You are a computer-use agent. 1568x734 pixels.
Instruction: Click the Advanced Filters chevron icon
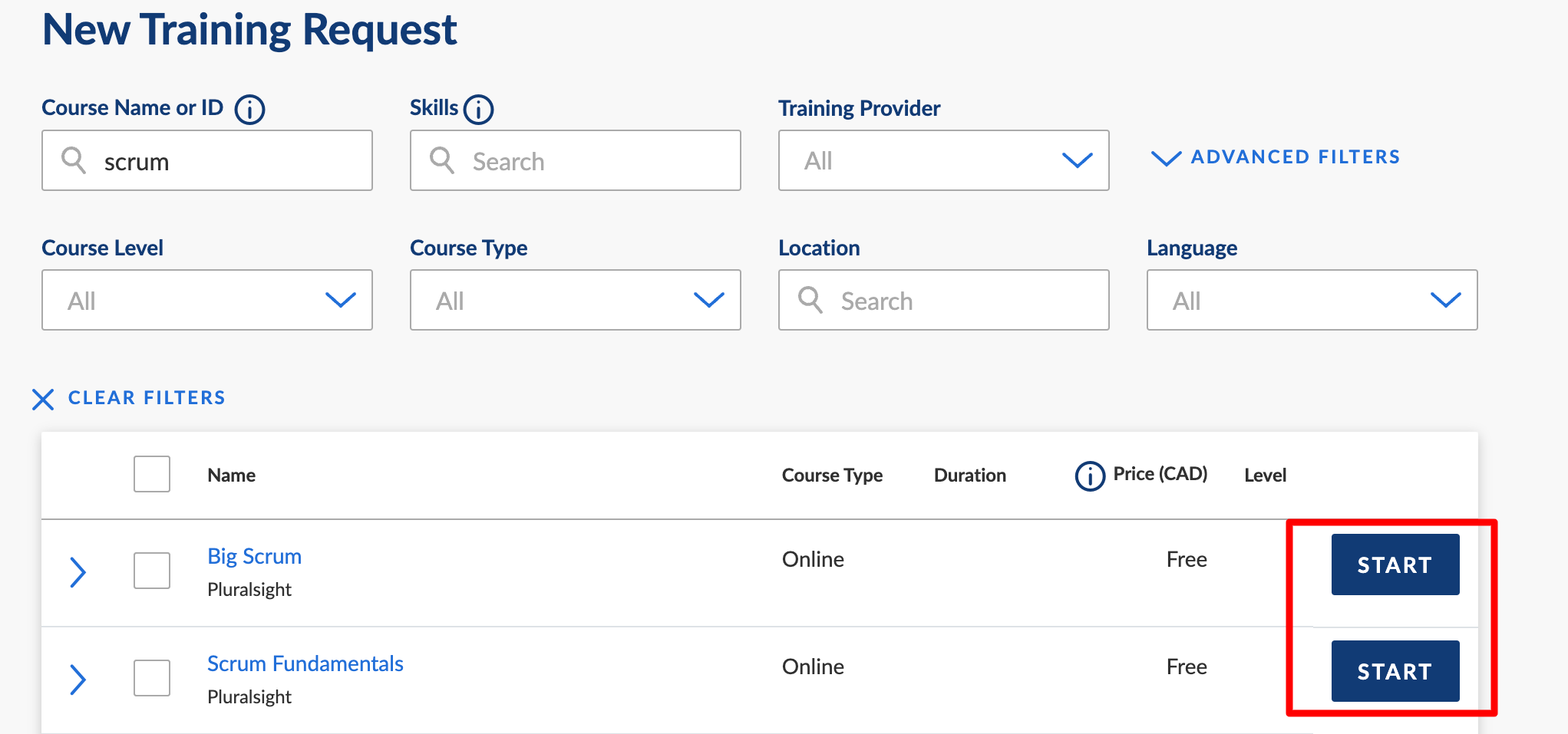[x=1166, y=158]
